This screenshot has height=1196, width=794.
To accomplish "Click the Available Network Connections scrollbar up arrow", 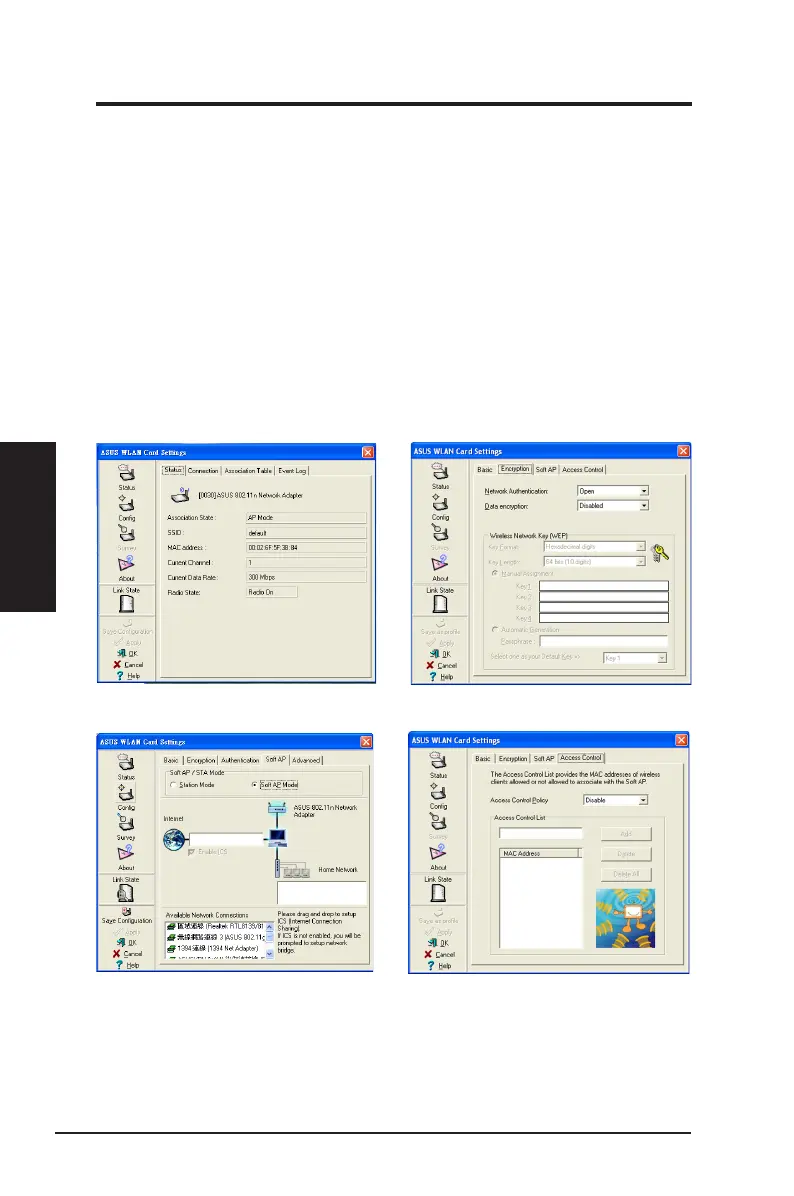I will pyautogui.click(x=269, y=927).
